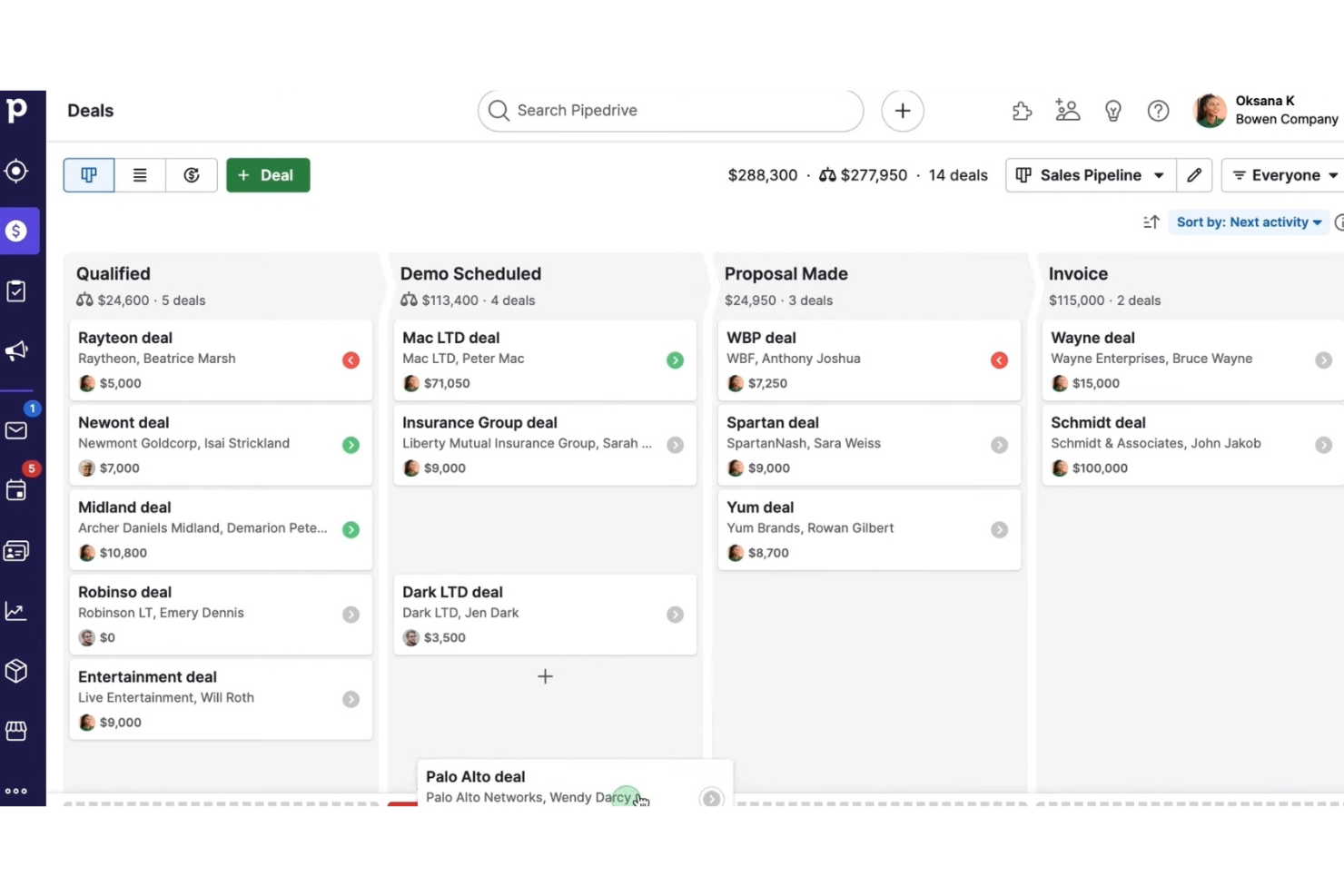Open Oksana K account menu
The height and width of the screenshot is (896, 1344).
tap(1267, 110)
